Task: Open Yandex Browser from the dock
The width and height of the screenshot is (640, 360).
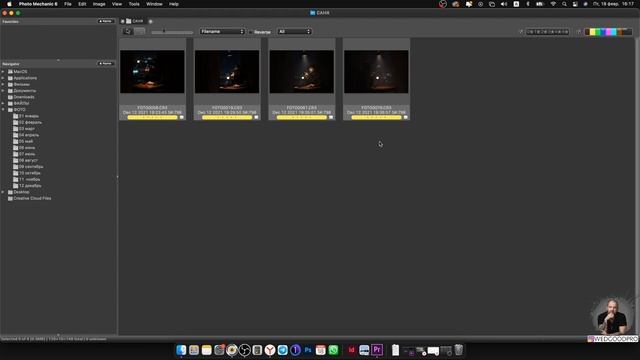Action: [270, 350]
